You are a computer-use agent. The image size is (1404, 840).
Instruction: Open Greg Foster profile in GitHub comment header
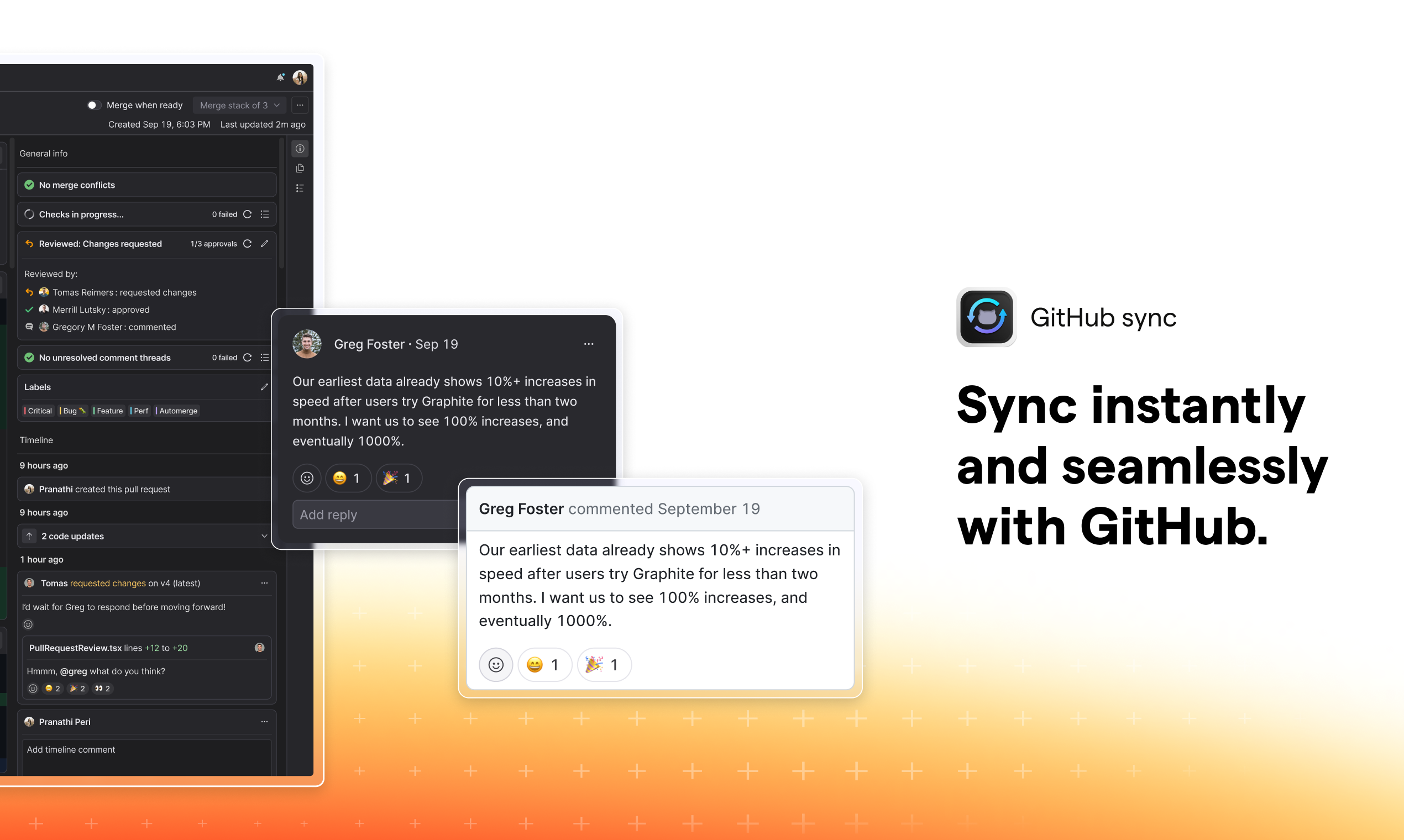click(x=521, y=508)
